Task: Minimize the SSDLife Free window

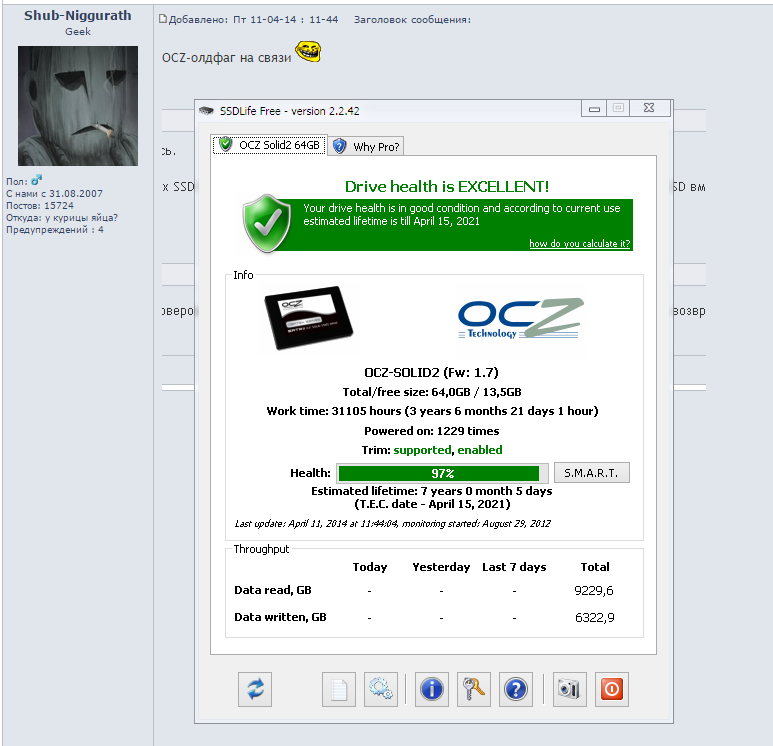Action: pyautogui.click(x=595, y=108)
